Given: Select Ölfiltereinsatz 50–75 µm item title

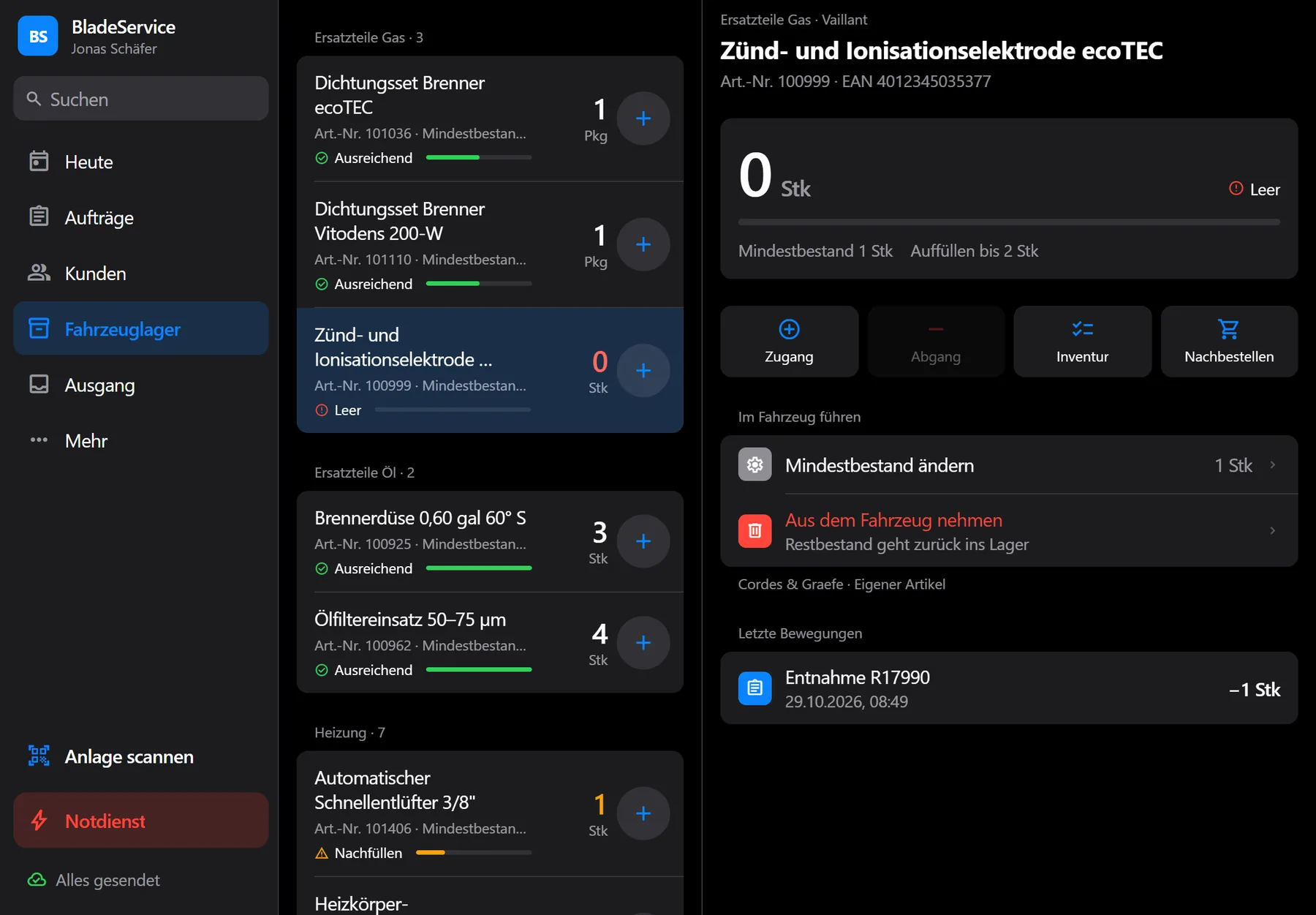Looking at the screenshot, I should (410, 620).
